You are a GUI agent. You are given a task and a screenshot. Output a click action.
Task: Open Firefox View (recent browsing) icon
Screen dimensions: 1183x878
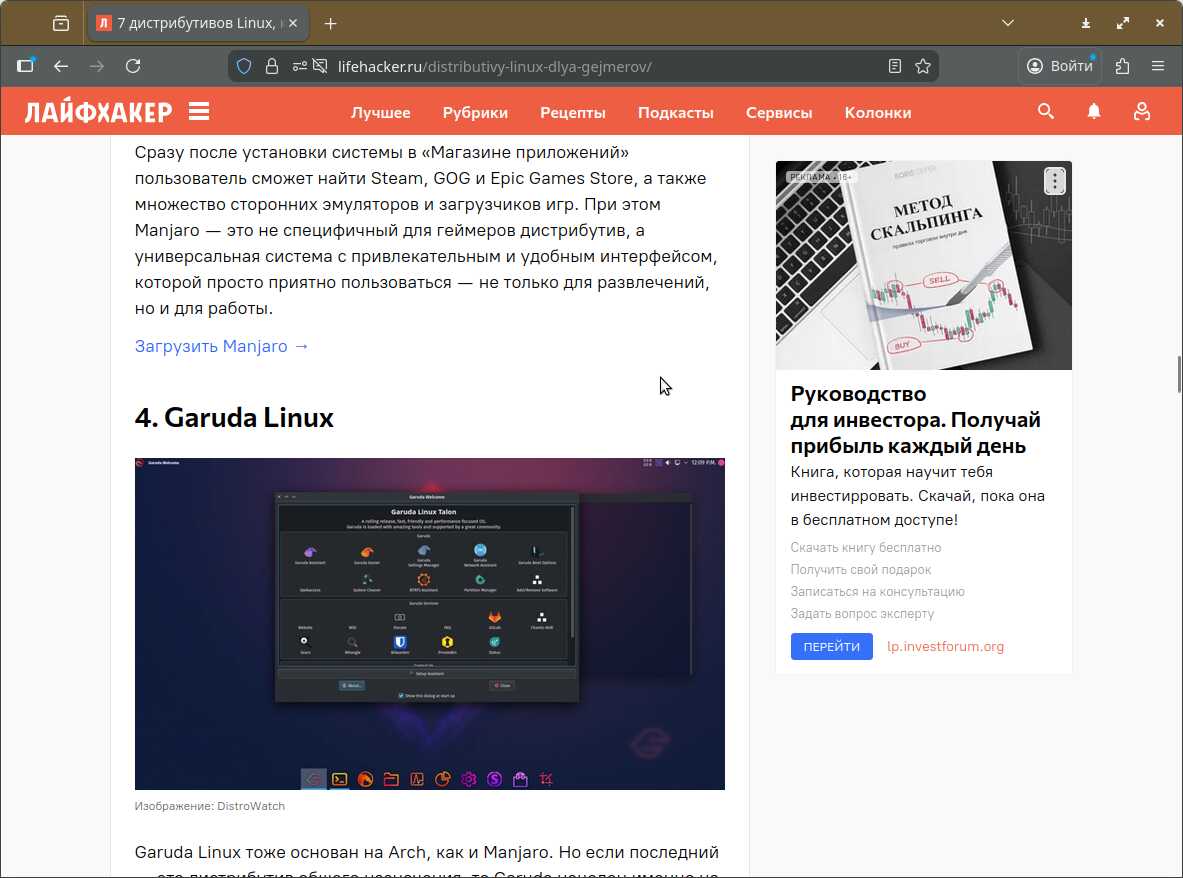click(x=61, y=23)
